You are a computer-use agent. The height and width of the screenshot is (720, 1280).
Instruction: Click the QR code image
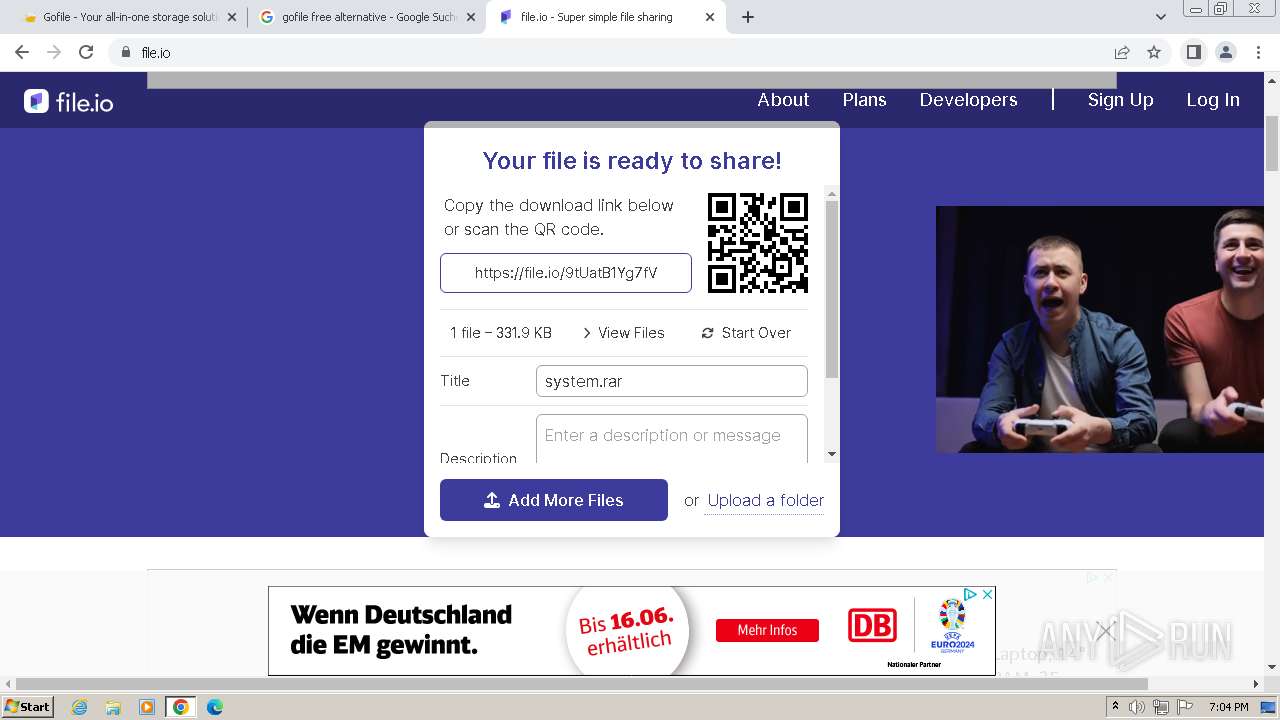coord(758,243)
